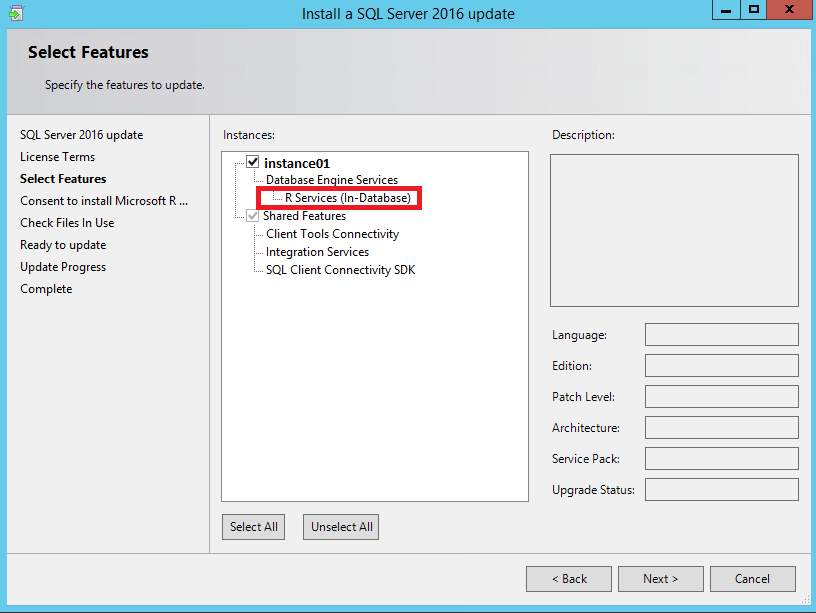Viewport: 816px width, 613px height.
Task: Select Database Engine Services in tree
Action: [332, 180]
